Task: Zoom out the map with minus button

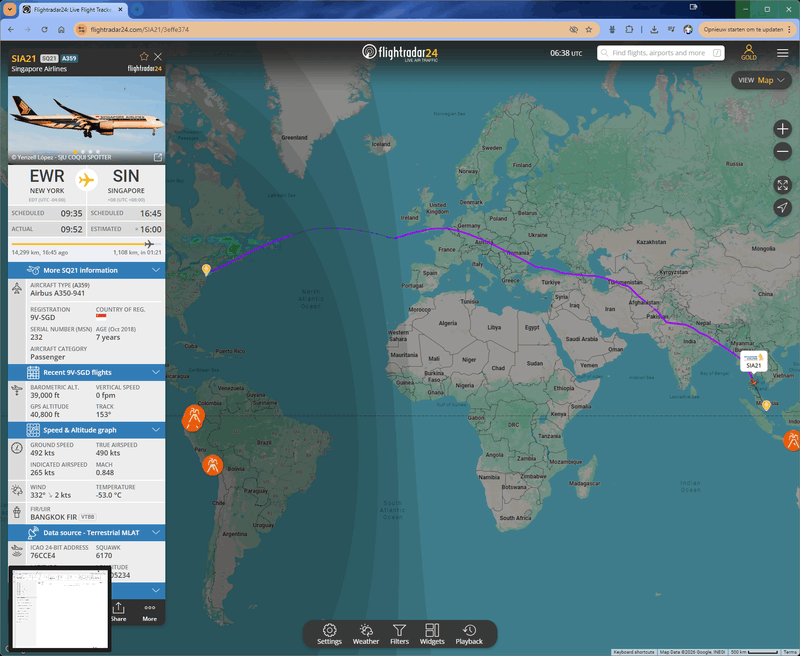Action: [x=782, y=151]
